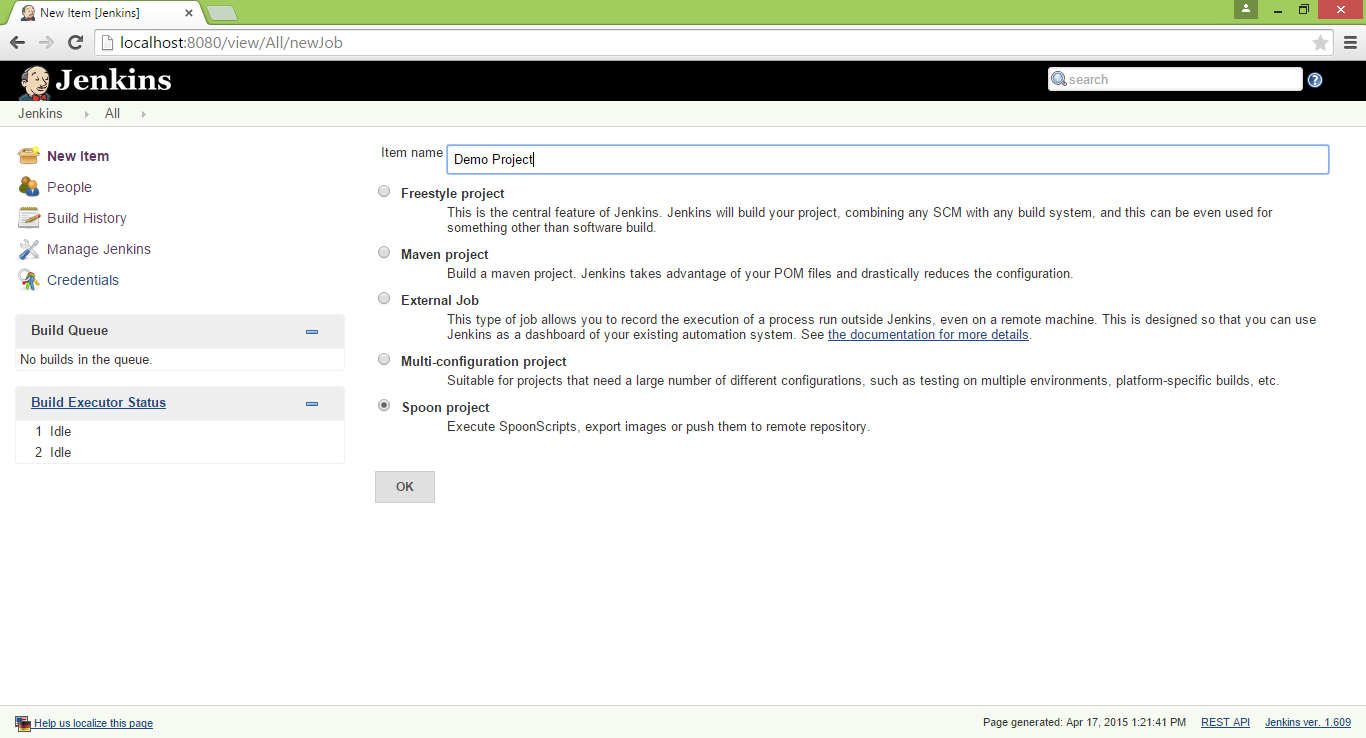The image size is (1366, 738).
Task: Click the search magnifier icon
Action: (x=1059, y=79)
